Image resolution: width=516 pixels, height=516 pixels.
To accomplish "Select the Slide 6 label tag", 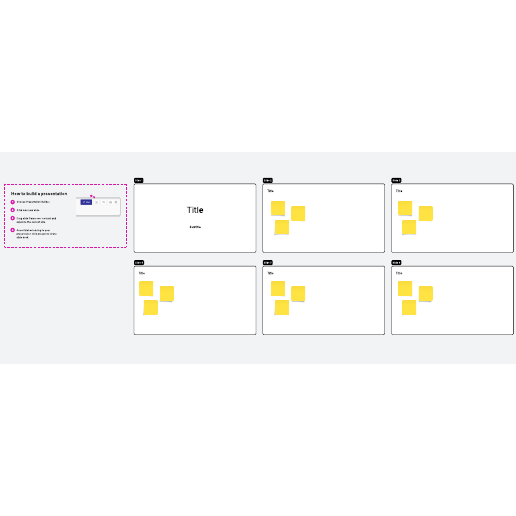I will (x=396, y=263).
